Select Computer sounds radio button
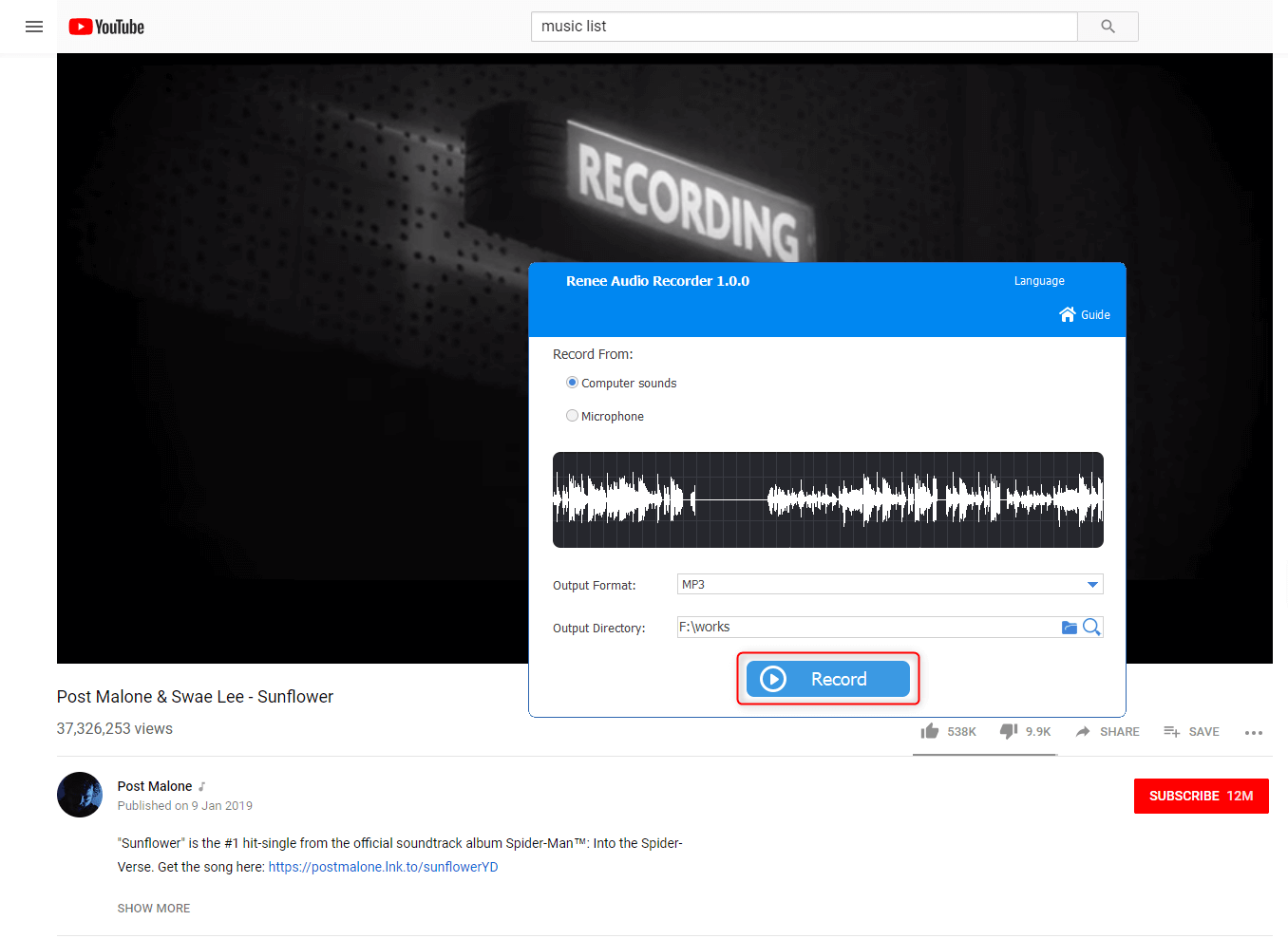Viewport: 1288px width, 939px height. point(572,383)
